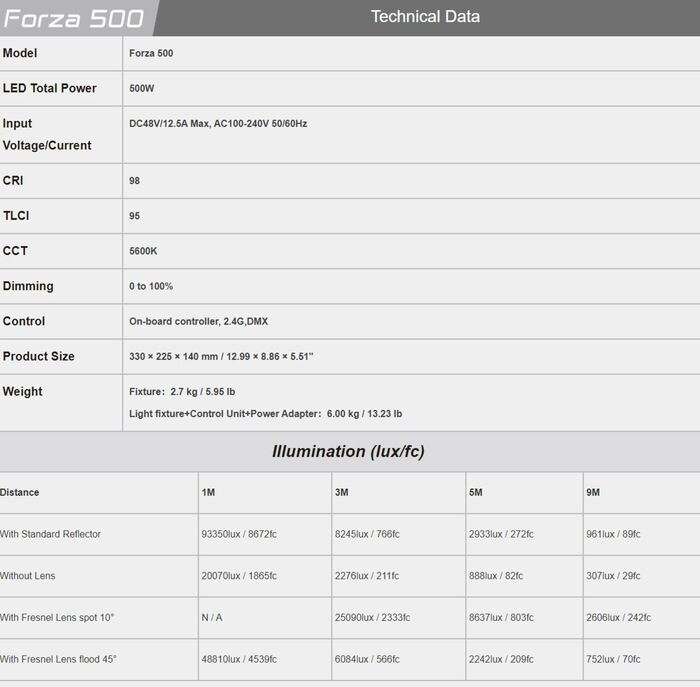
Task: Select the On-board controller, 2.4G,DMX text
Action: pyautogui.click(x=198, y=322)
